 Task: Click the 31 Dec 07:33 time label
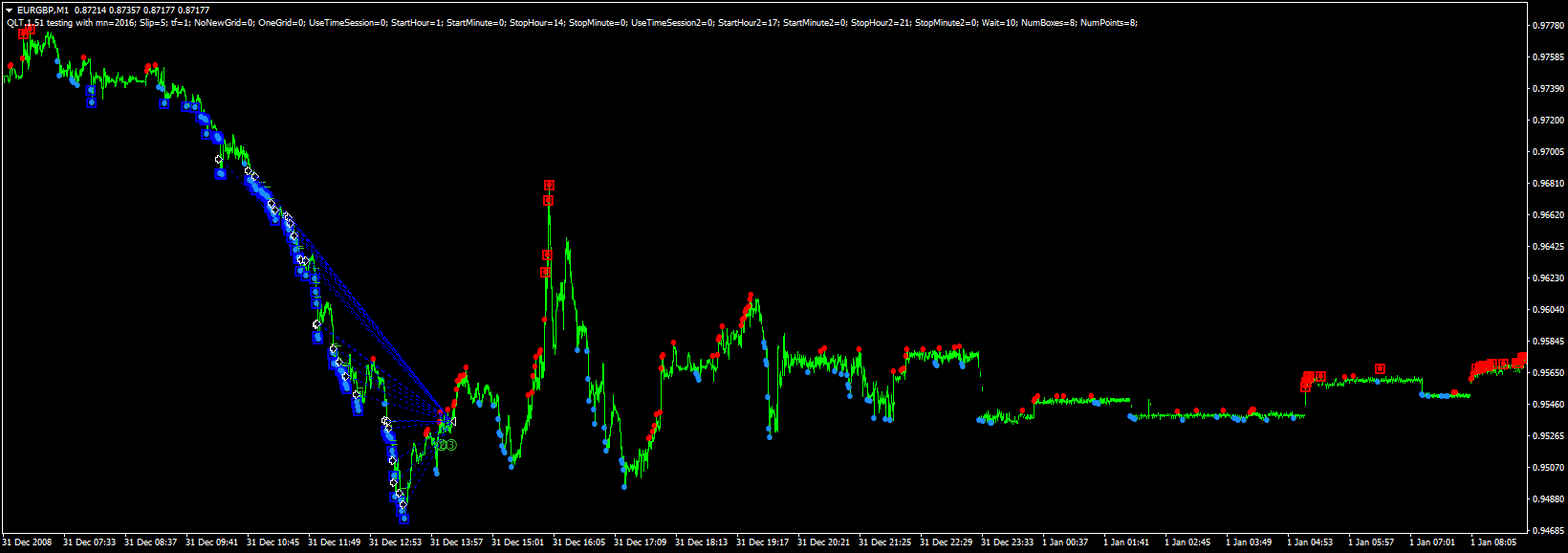[x=90, y=542]
